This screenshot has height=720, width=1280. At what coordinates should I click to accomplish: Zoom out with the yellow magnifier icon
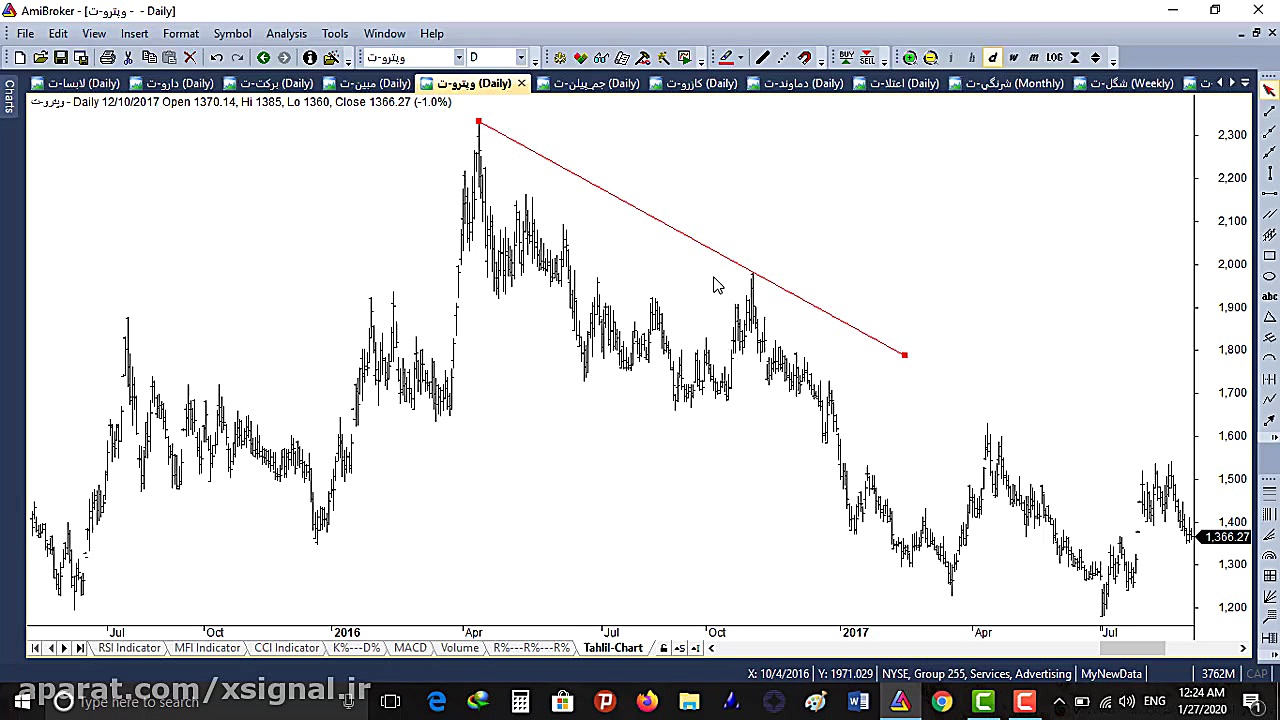(x=930, y=57)
